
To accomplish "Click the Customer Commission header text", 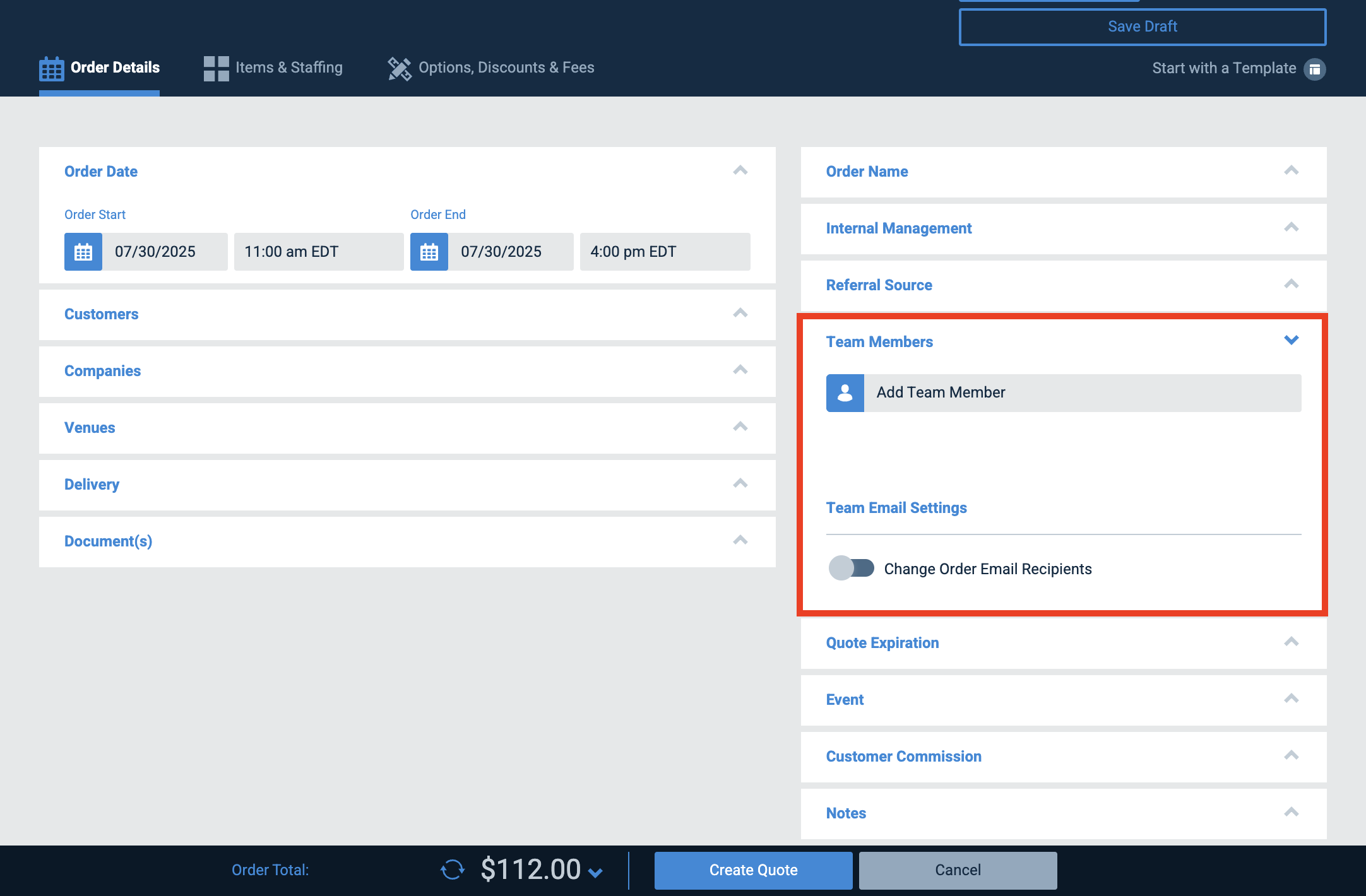I will [x=904, y=757].
